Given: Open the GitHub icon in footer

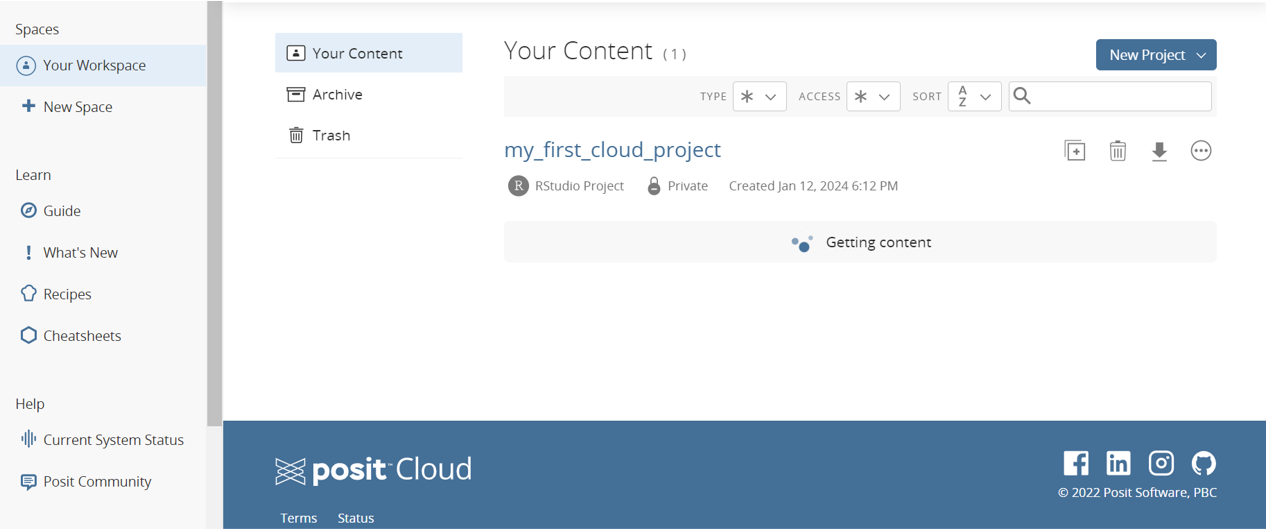Looking at the screenshot, I should point(1204,463).
